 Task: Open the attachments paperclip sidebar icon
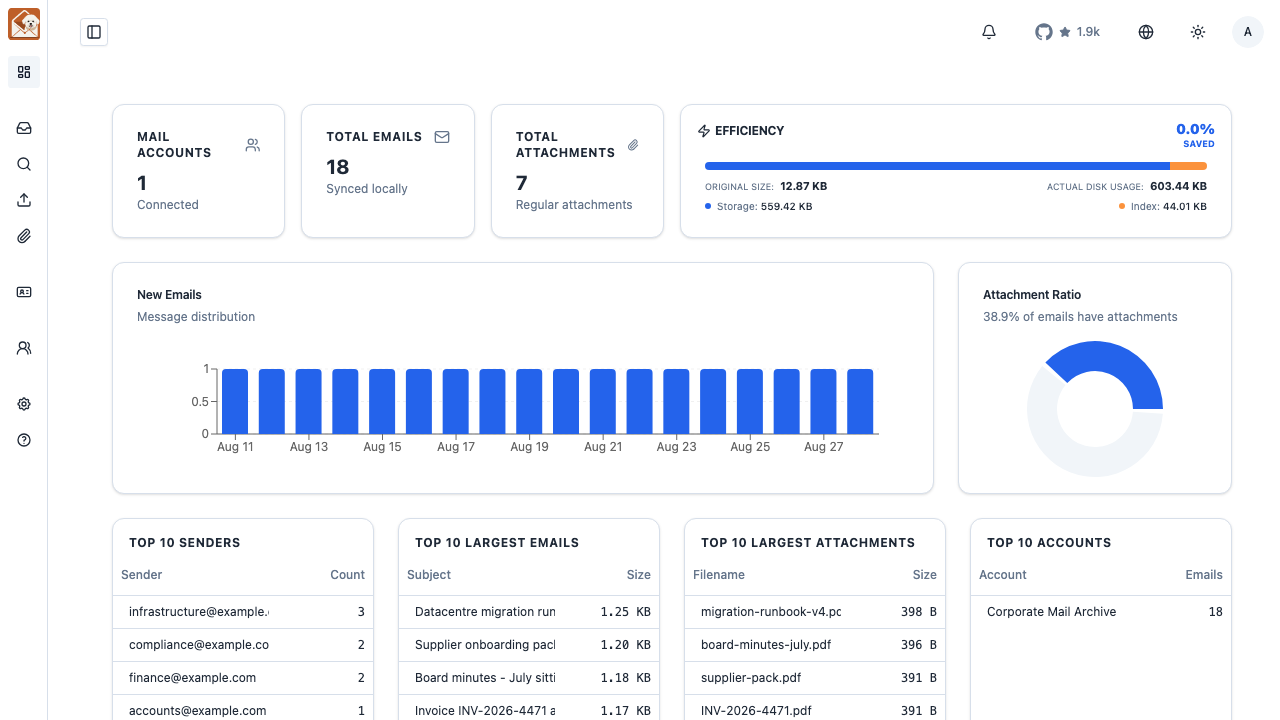pyautogui.click(x=24, y=236)
